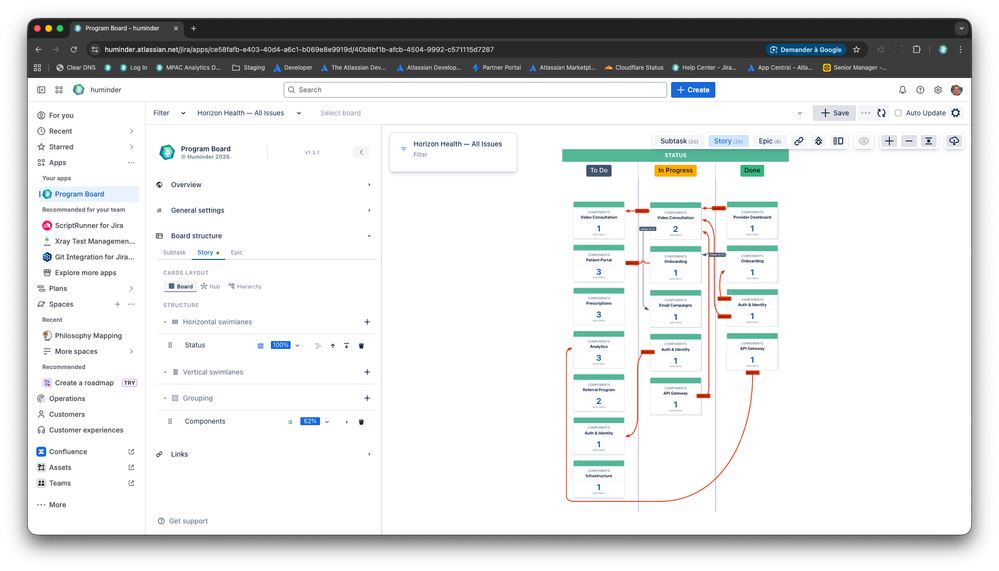Delete the Status swimlane with trash icon
999x571 pixels.
click(x=361, y=346)
